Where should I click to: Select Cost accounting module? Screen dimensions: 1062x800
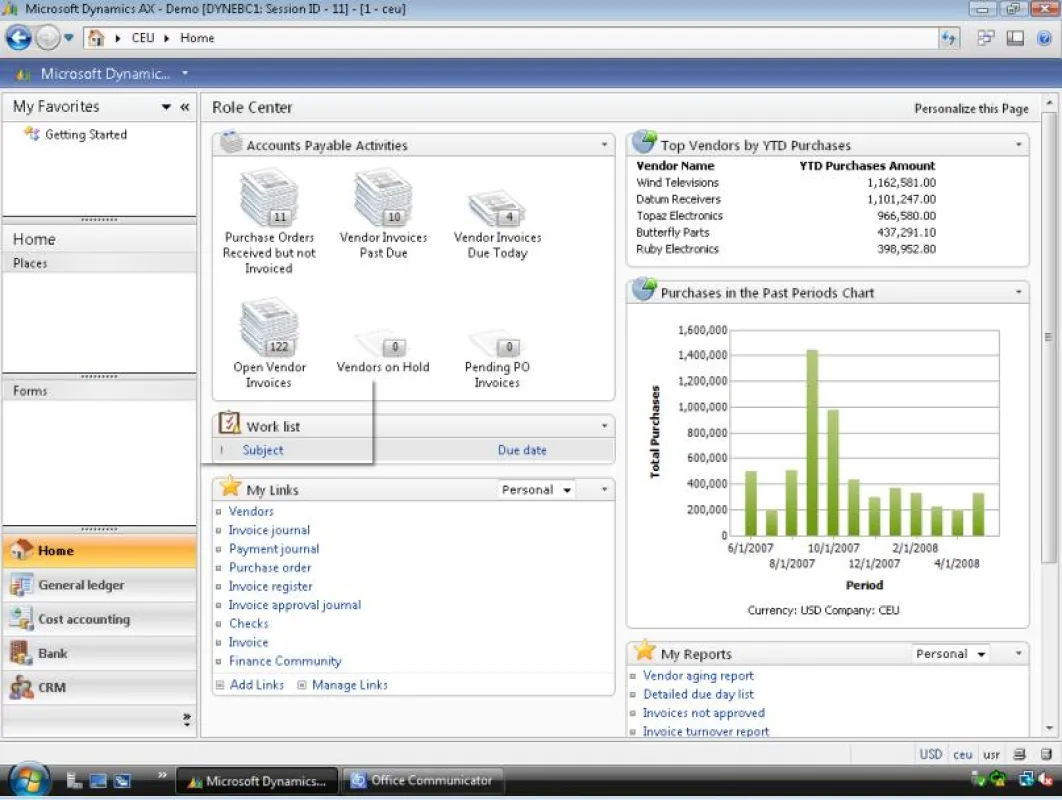pyautogui.click(x=100, y=618)
